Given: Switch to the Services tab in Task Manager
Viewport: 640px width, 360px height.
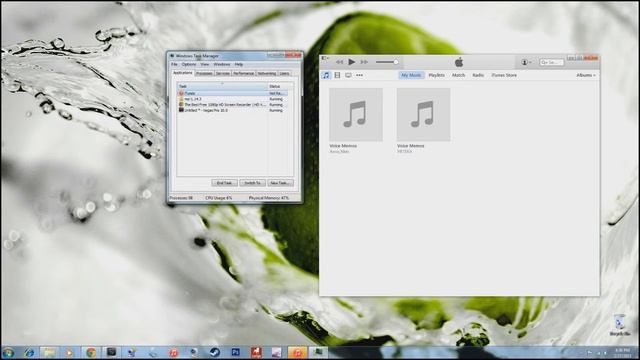Looking at the screenshot, I should click(223, 73).
